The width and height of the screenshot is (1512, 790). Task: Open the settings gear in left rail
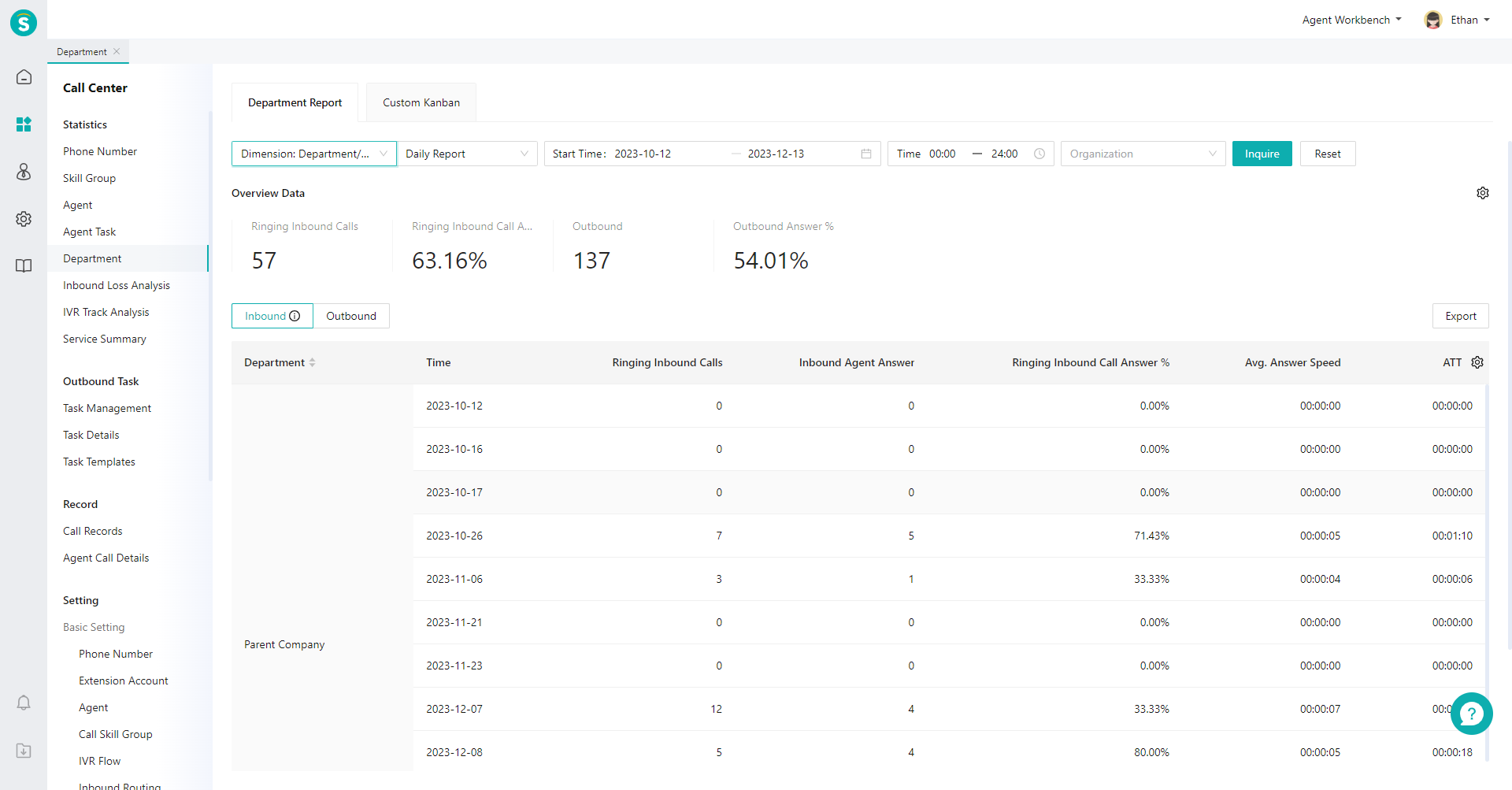(x=24, y=219)
